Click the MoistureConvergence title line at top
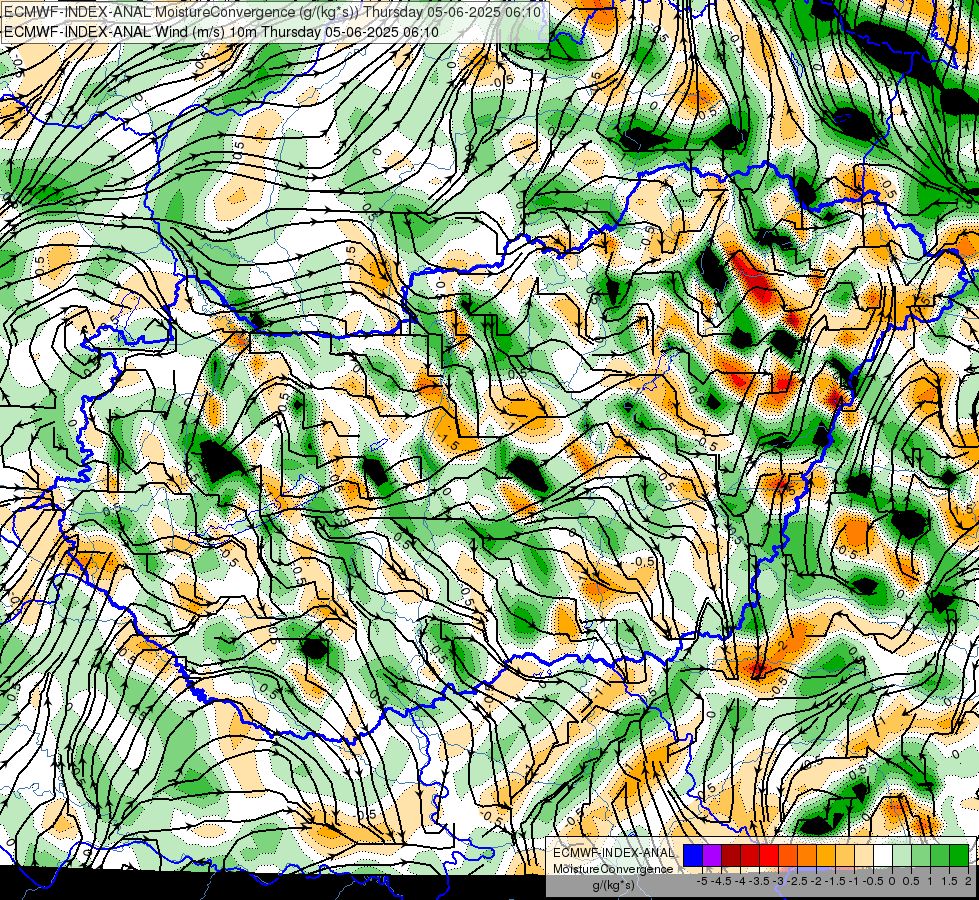979x900 pixels. (272, 11)
